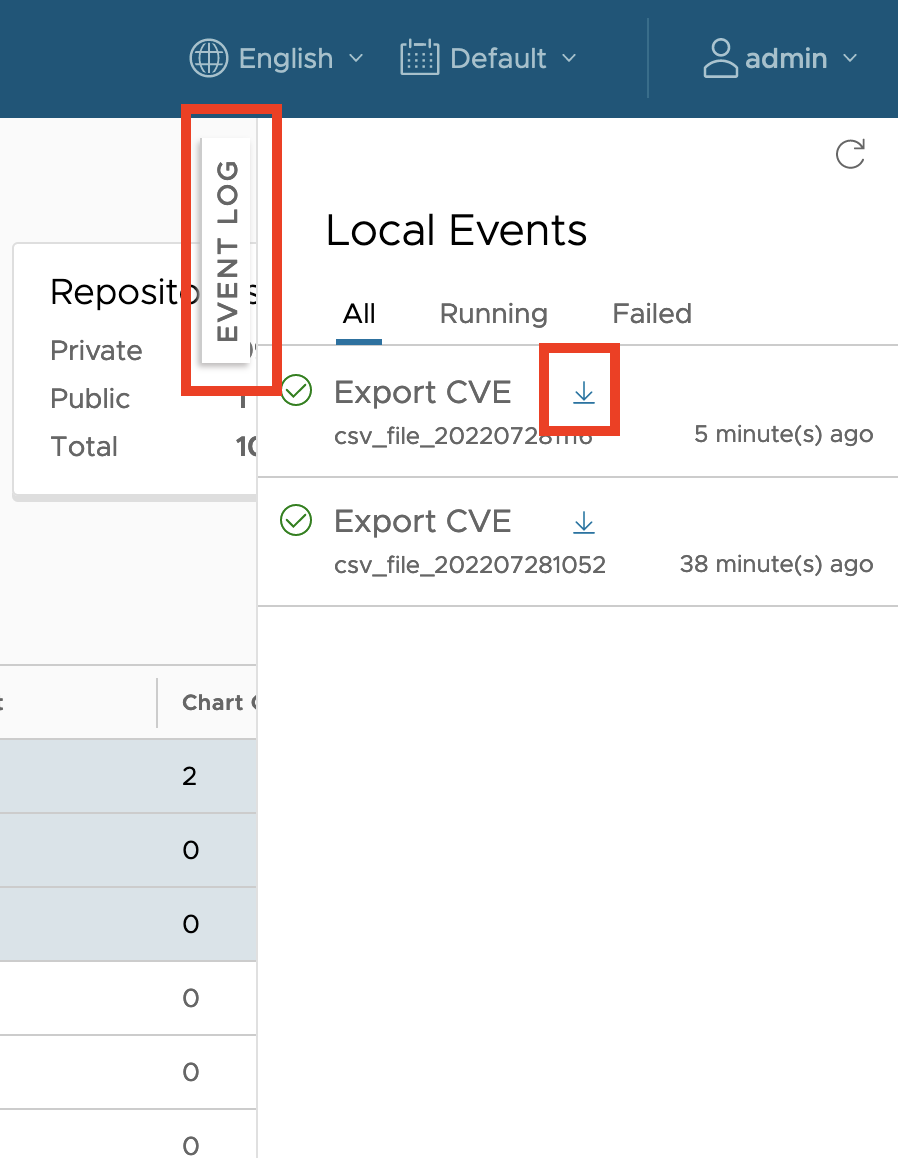Download the csv_file_202207281052 export

583,521
